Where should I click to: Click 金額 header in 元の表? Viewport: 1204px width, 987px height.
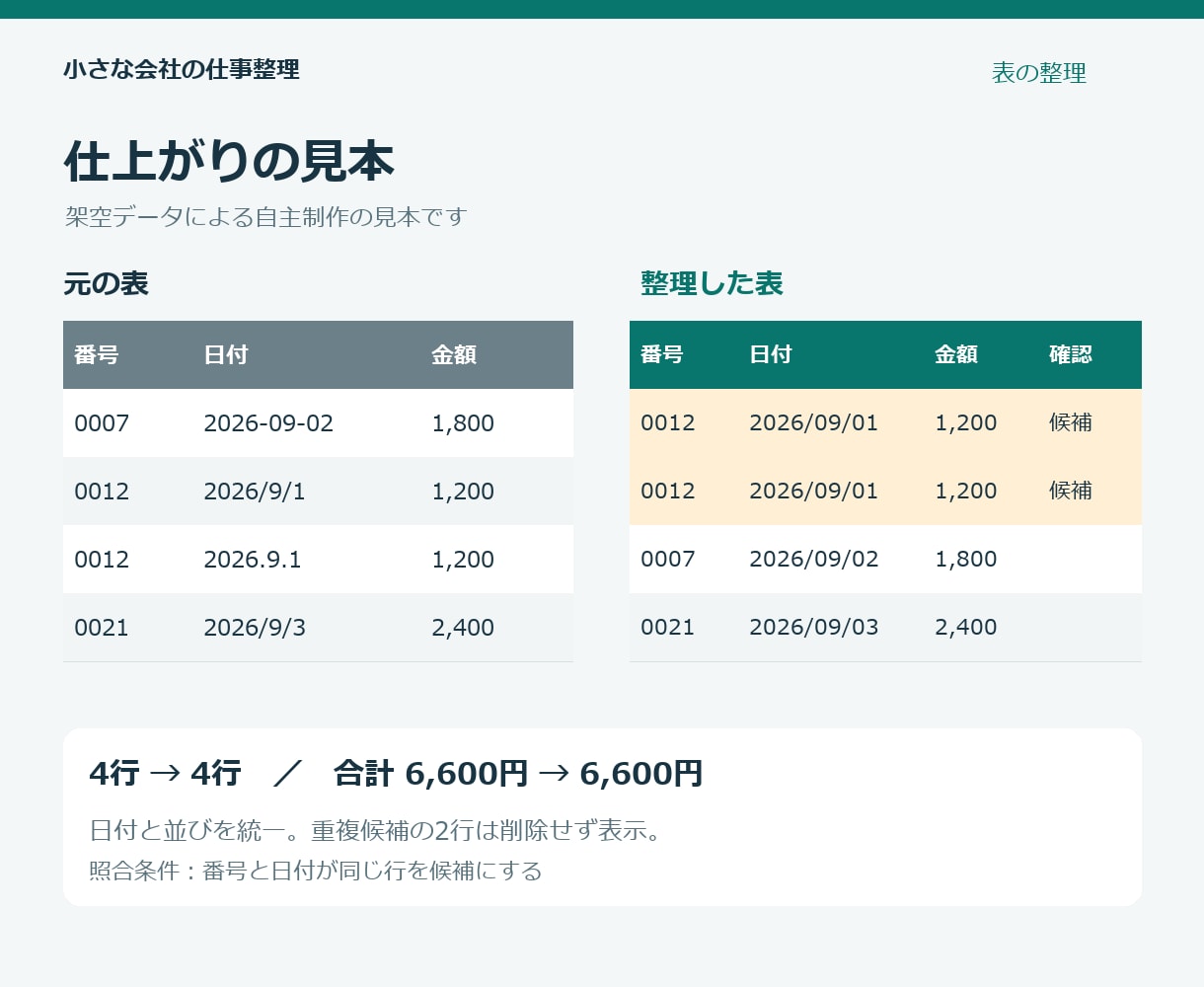[x=454, y=355]
